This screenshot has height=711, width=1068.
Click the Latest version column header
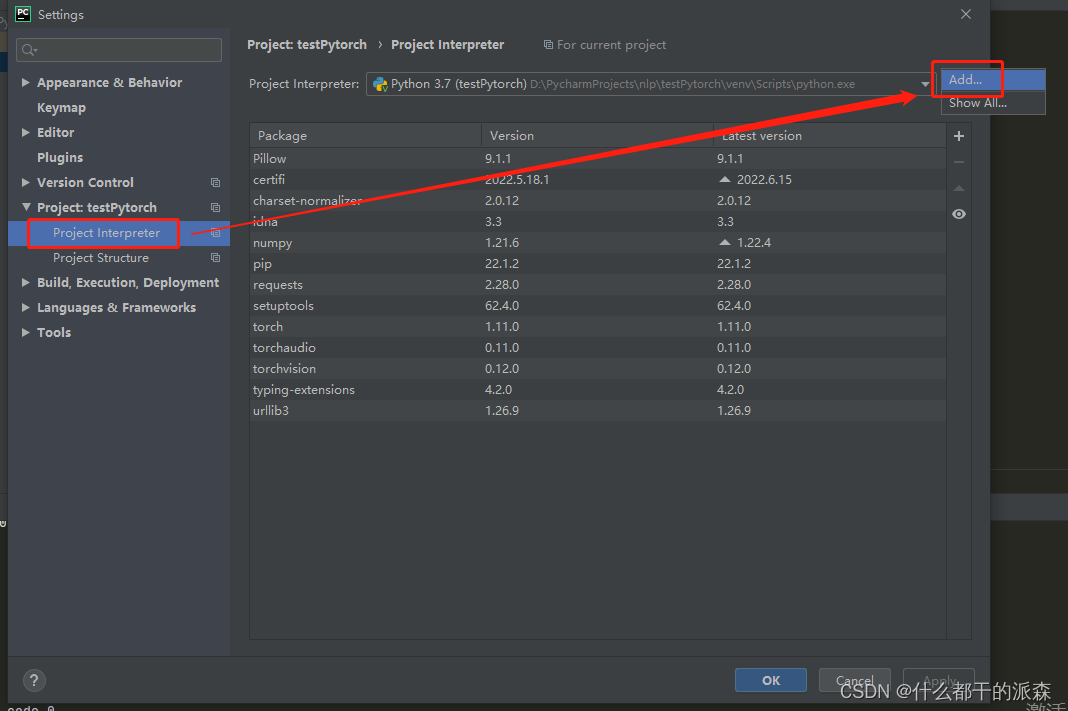click(830, 136)
